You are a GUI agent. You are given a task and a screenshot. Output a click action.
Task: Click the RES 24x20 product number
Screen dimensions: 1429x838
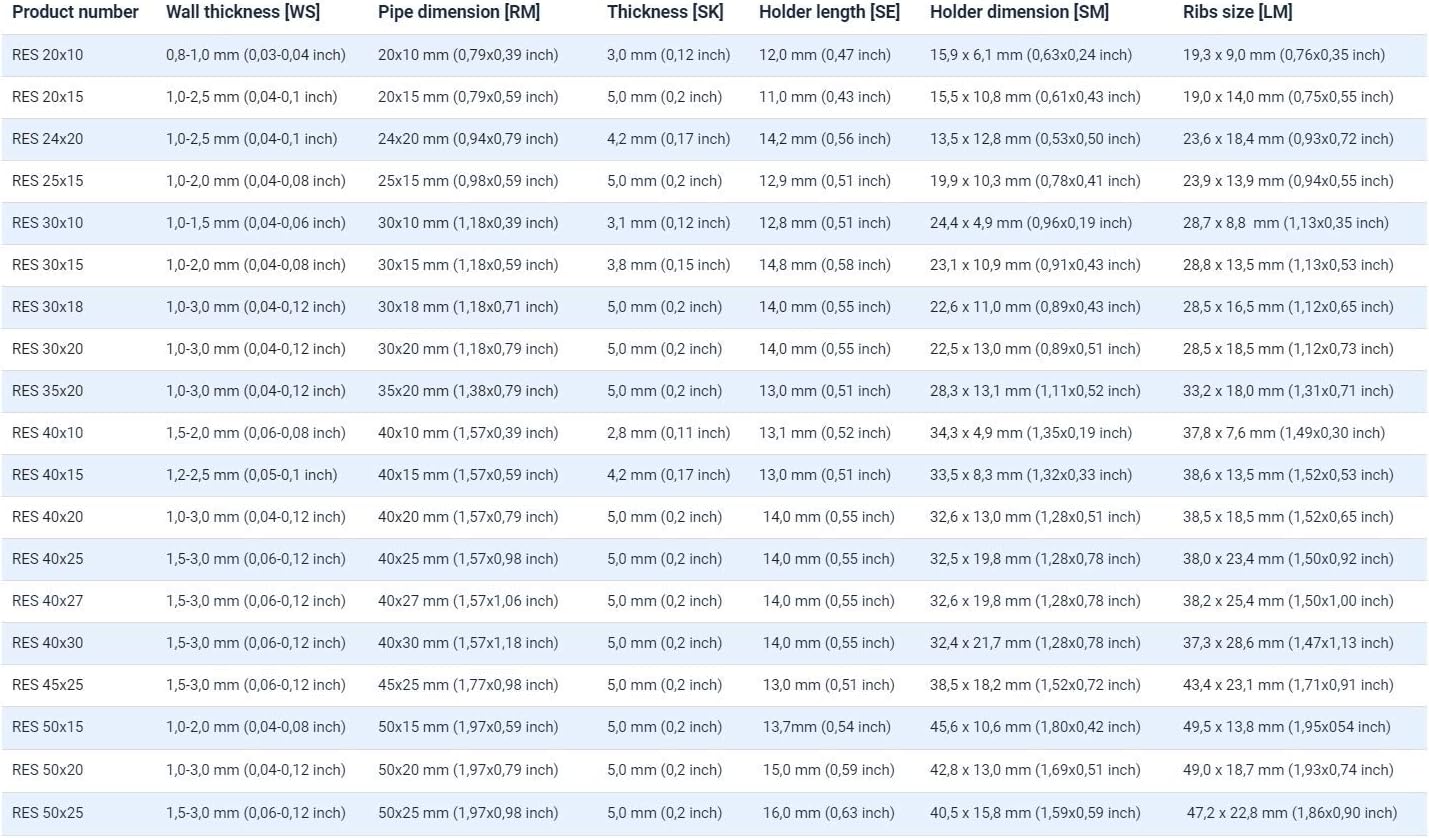pyautogui.click(x=48, y=139)
